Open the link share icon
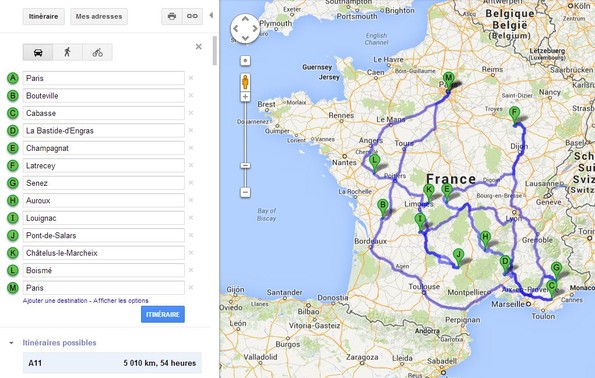This screenshot has height=378, width=595. pos(192,16)
